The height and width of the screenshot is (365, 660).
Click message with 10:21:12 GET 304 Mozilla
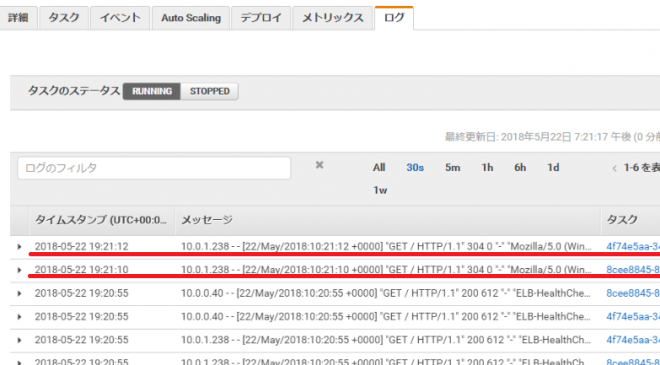tap(386, 246)
